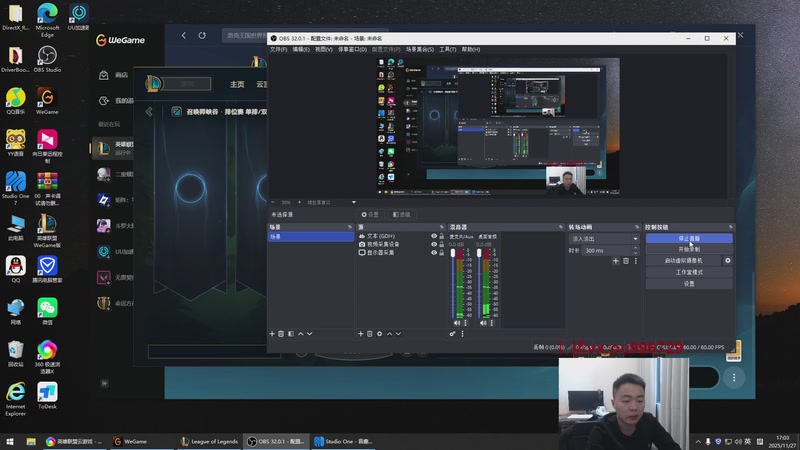Open the View menu in OBS

(x=323, y=49)
